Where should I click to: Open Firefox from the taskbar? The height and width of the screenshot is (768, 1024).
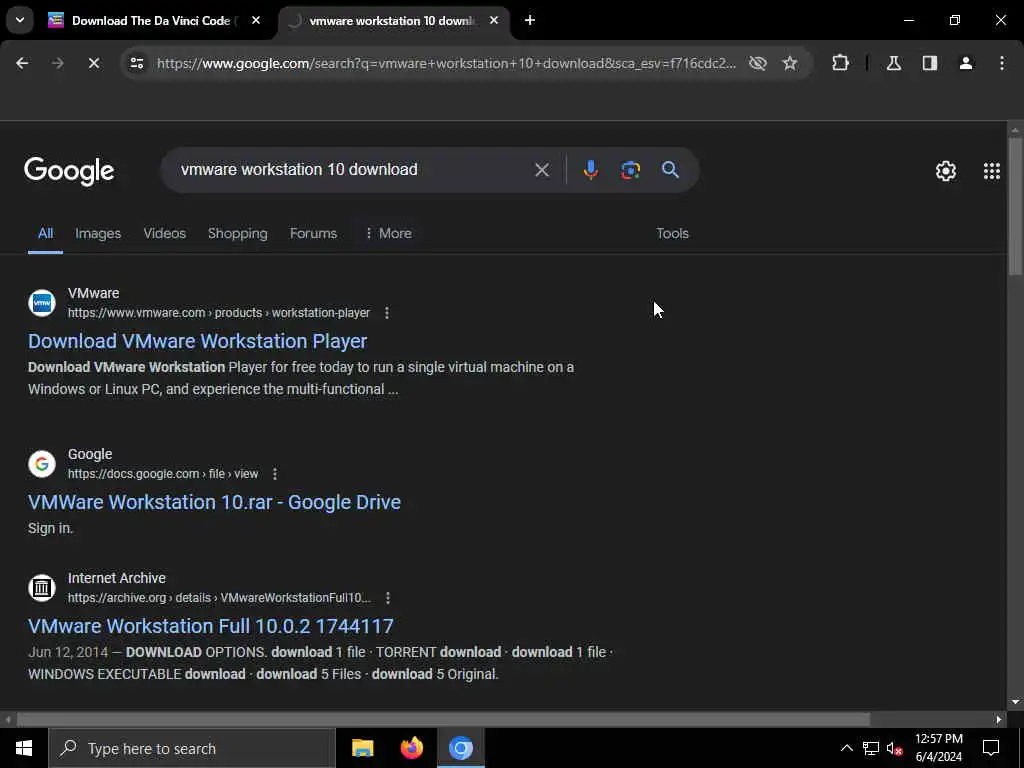(411, 748)
